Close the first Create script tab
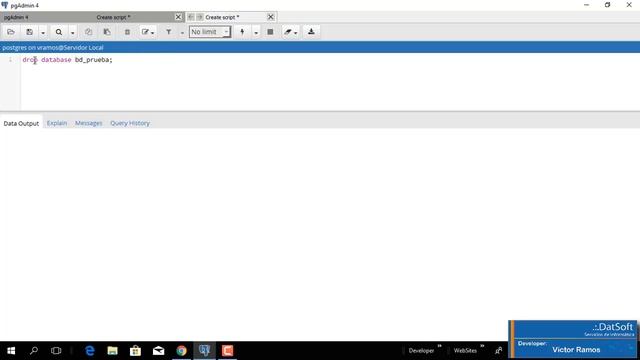The image size is (640, 360). point(178,17)
